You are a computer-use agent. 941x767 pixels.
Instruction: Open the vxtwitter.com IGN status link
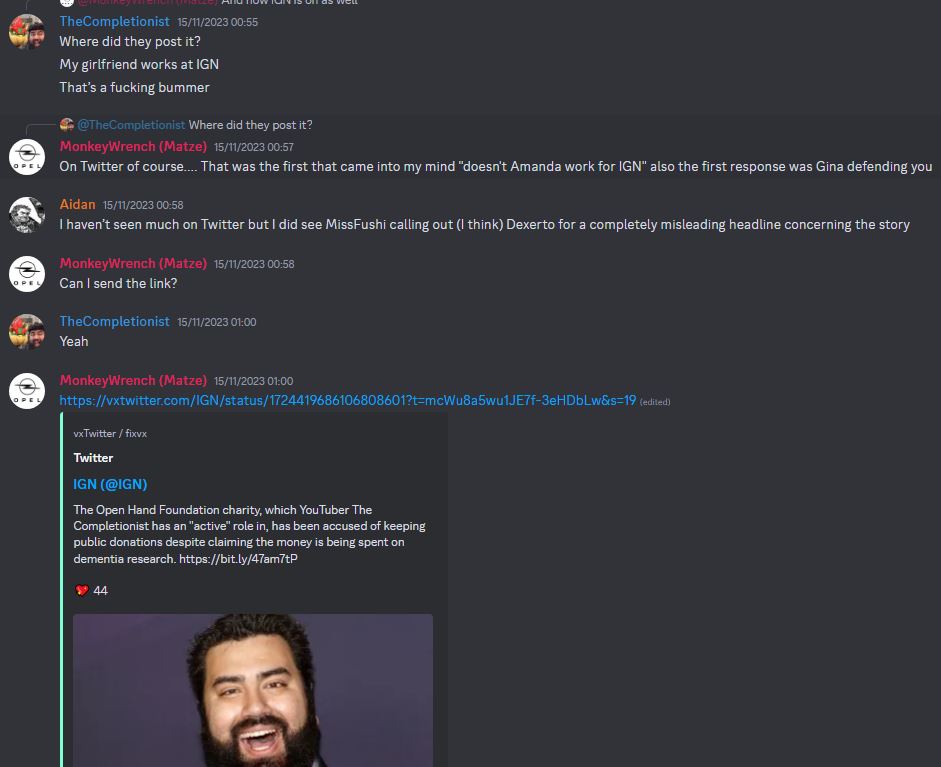(347, 400)
